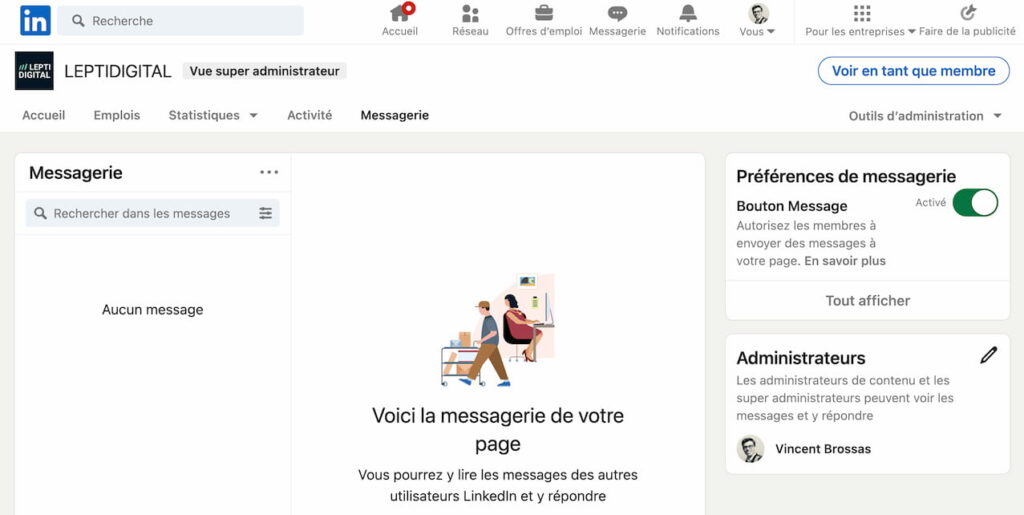The image size is (1024, 515).
Task: Focus the Recherche search field
Action: click(180, 21)
